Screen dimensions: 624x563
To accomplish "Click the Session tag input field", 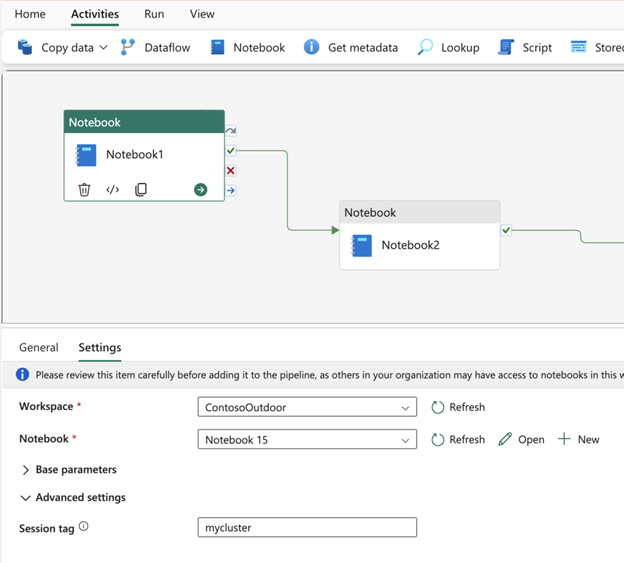I will (307, 527).
